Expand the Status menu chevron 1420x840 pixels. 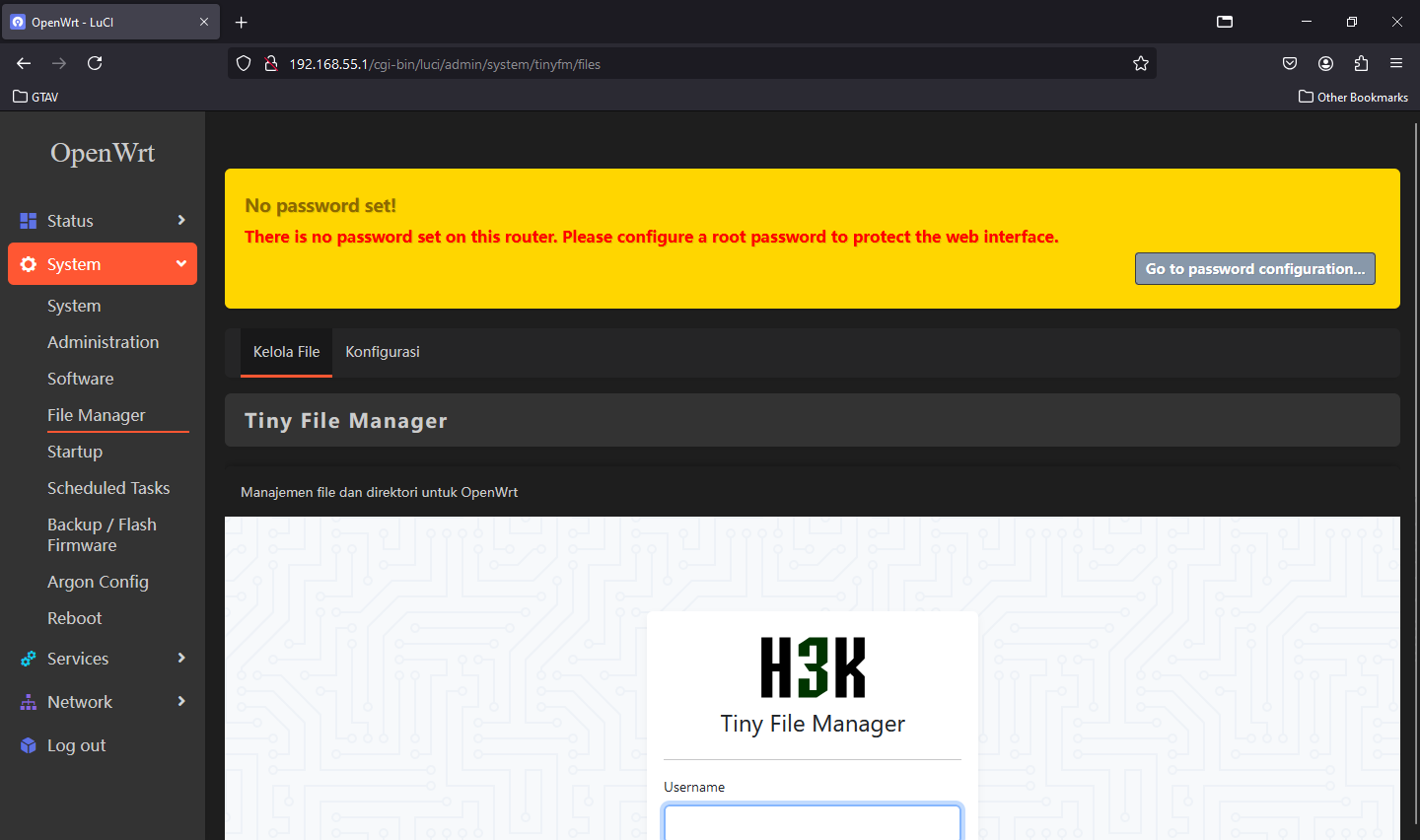[181, 220]
